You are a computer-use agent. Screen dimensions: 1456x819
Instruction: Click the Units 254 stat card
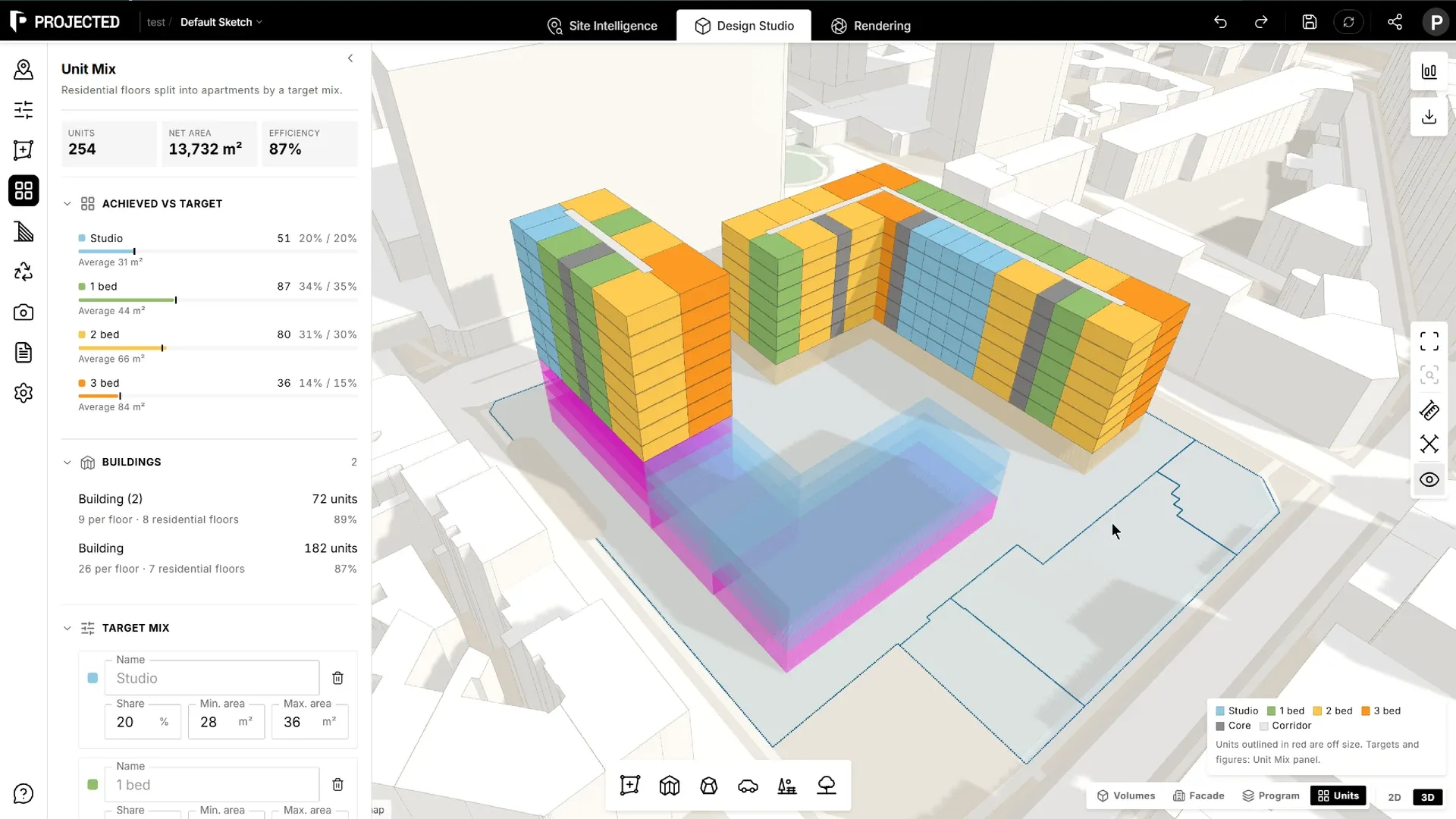(x=108, y=143)
